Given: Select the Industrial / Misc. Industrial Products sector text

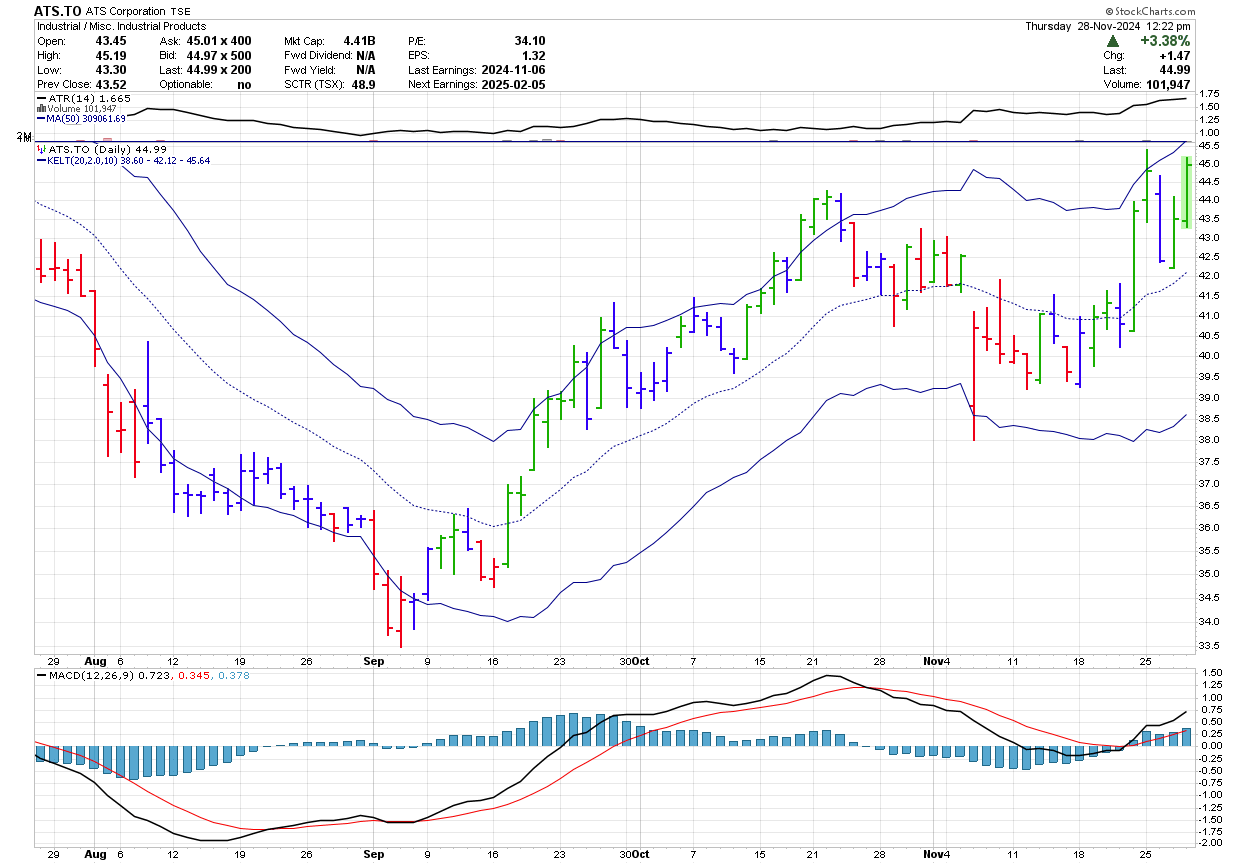Looking at the screenshot, I should pos(121,26).
